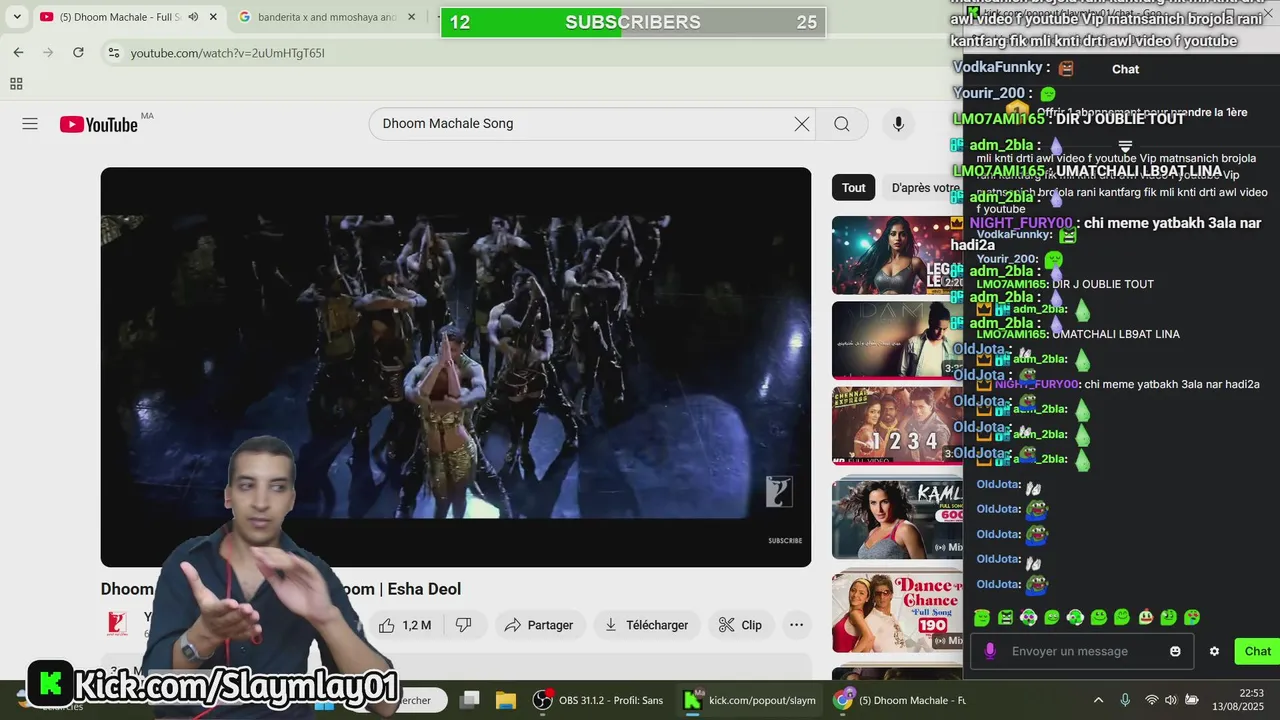Open tab search dropdown arrow
This screenshot has height=720, width=1280.
tap(17, 17)
